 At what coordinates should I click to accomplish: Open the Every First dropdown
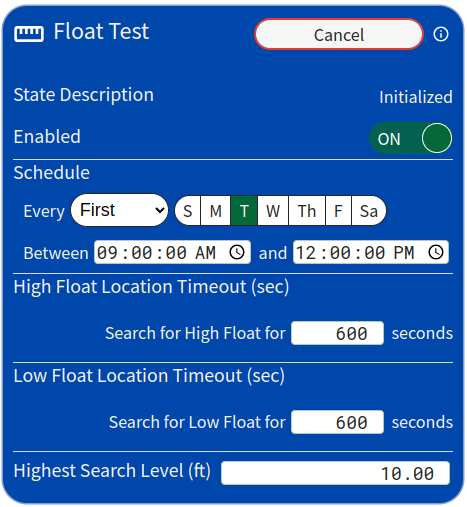[119, 210]
